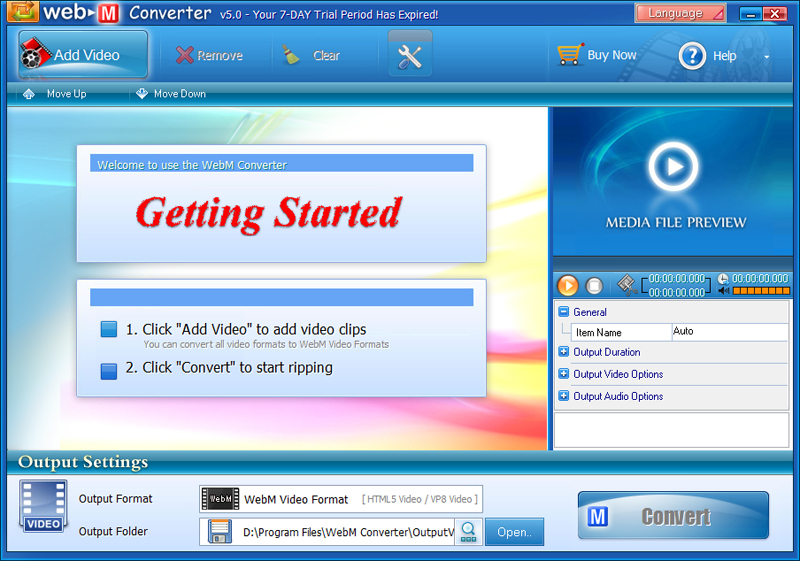Screen dimensions: 800x561
Task: Open settings with the wrench tools icon
Action: [410, 56]
